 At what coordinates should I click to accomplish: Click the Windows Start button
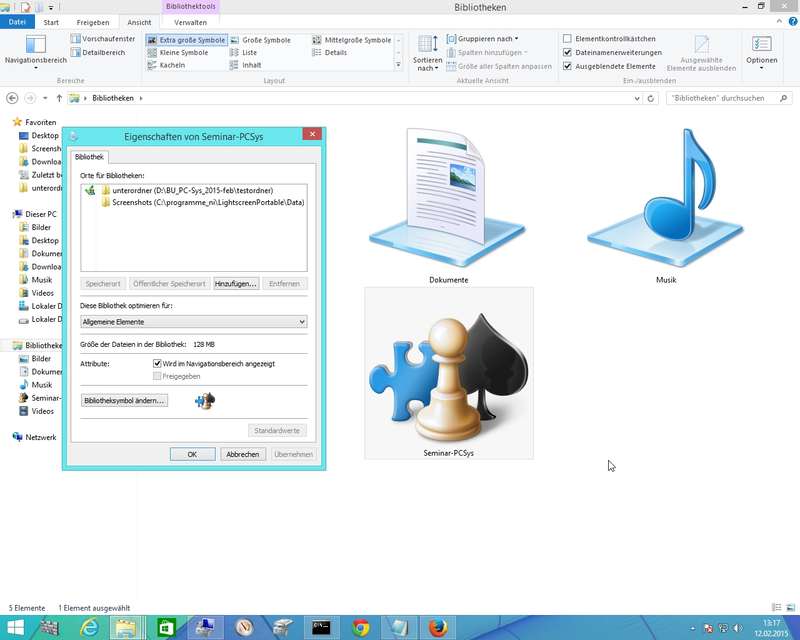point(15,628)
